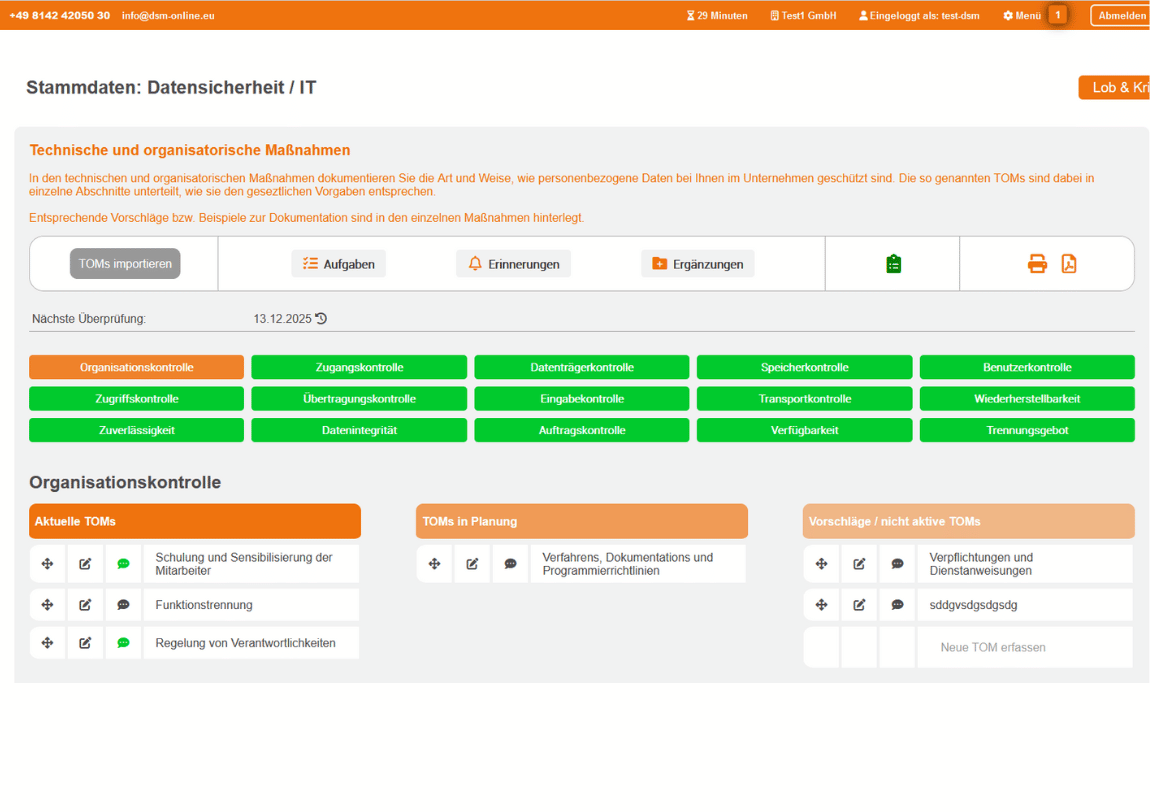Select the Verfügbarkeit category

tap(804, 429)
